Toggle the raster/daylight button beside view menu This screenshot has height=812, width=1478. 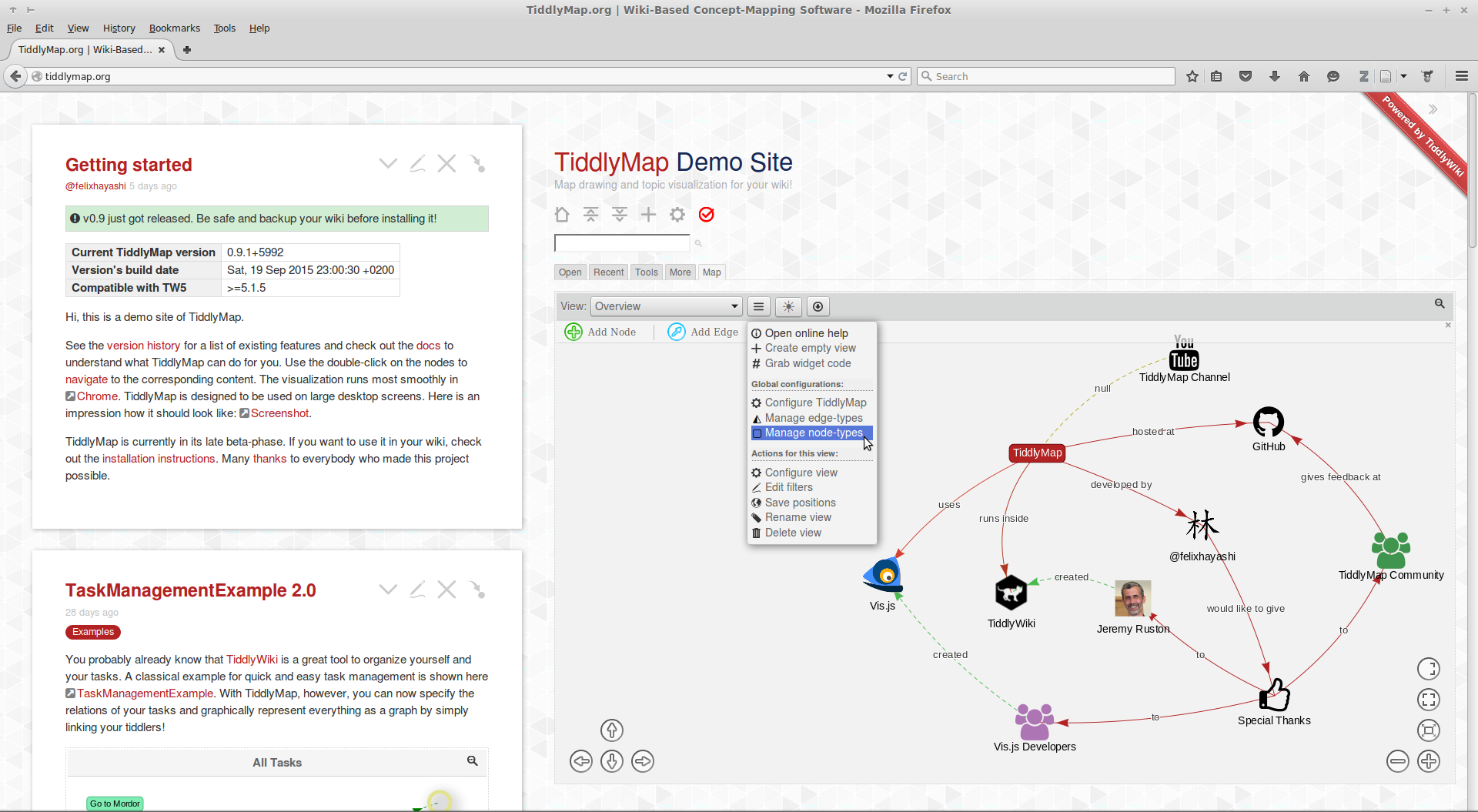(788, 306)
